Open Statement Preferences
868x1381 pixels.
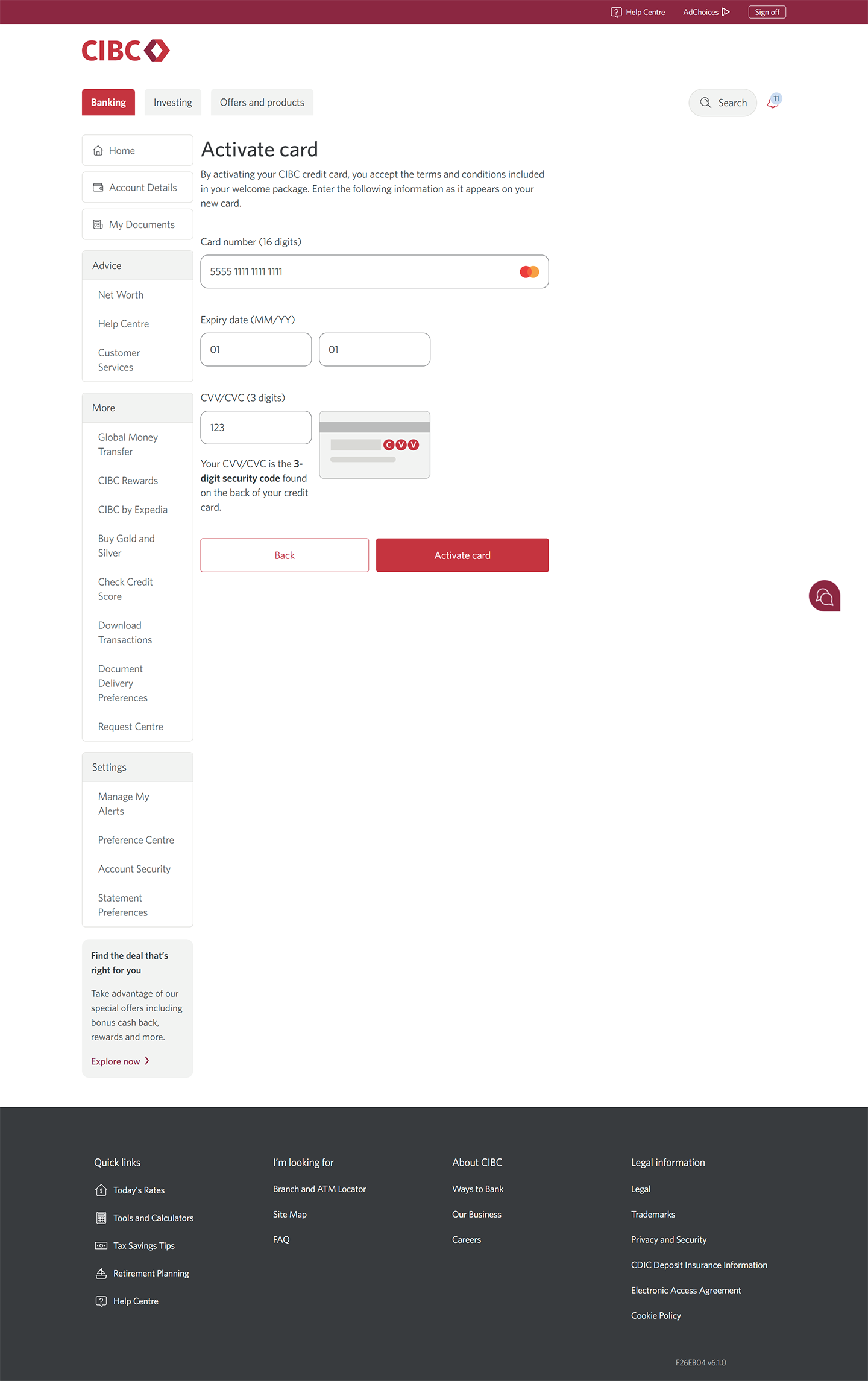click(123, 905)
